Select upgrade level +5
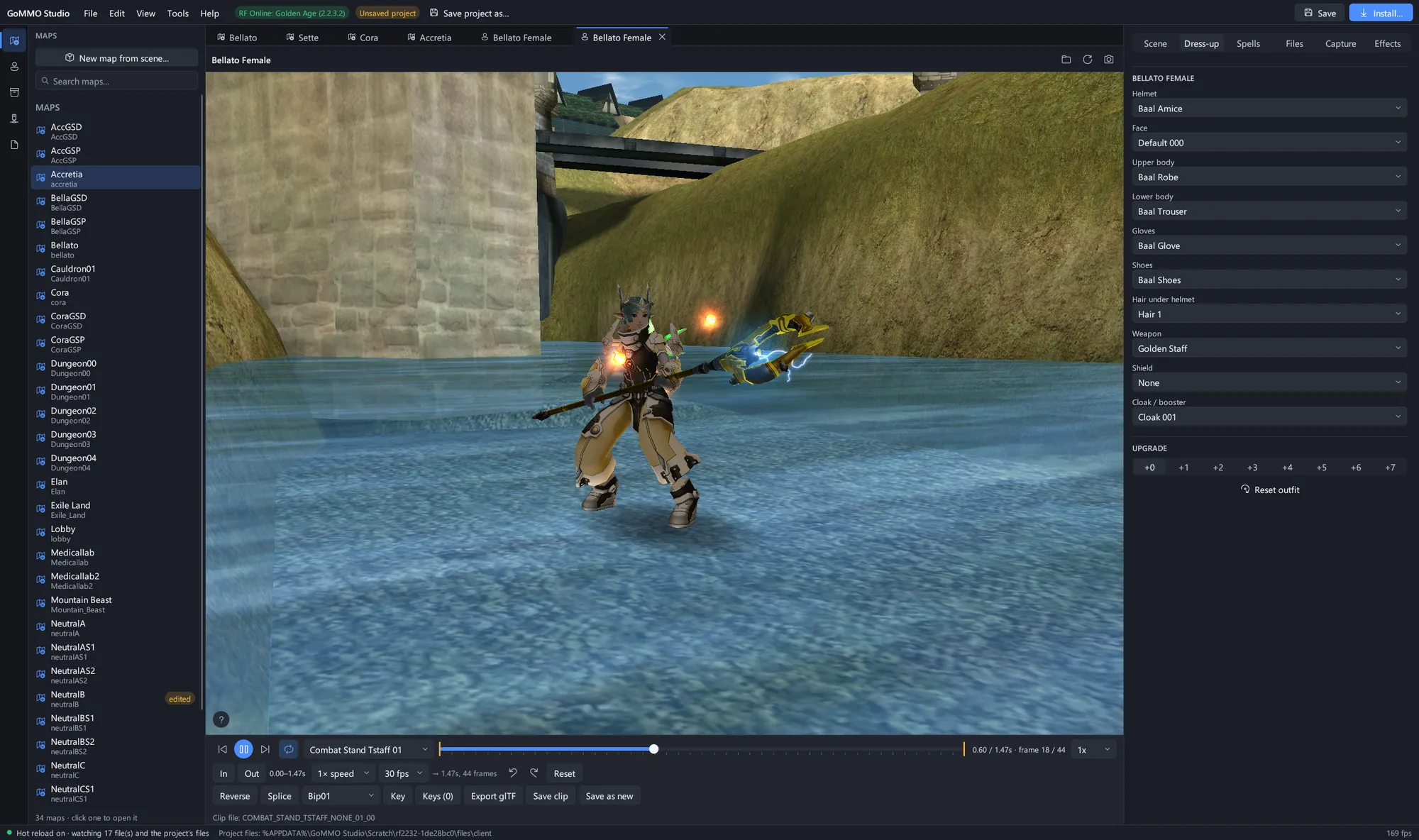 tap(1321, 468)
